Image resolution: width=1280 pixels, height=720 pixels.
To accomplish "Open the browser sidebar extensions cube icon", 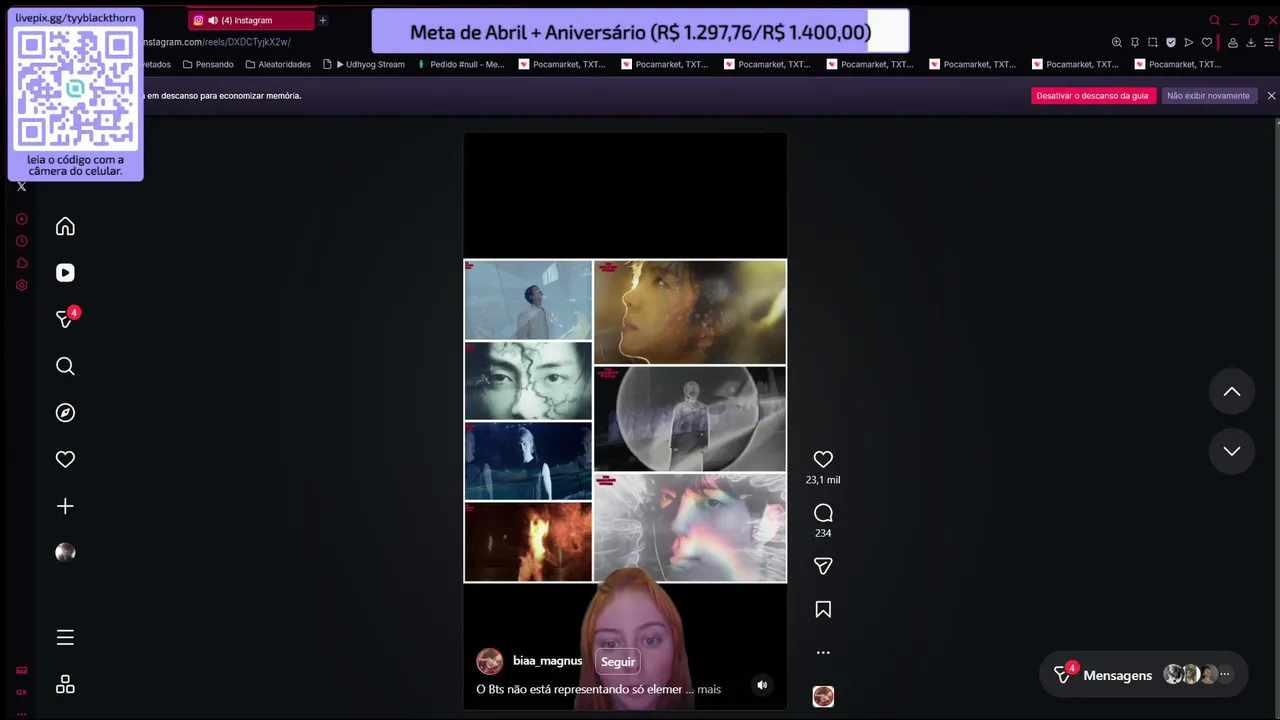I will click(21, 263).
